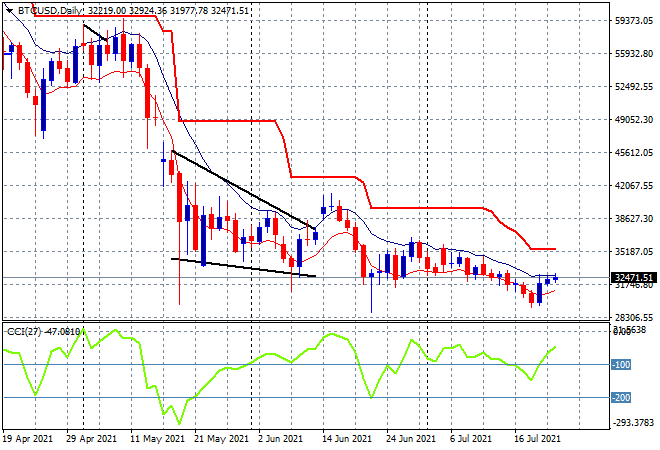The height and width of the screenshot is (450, 660).
Task: Click the 16 Jul 2021 date label
Action: (x=538, y=439)
